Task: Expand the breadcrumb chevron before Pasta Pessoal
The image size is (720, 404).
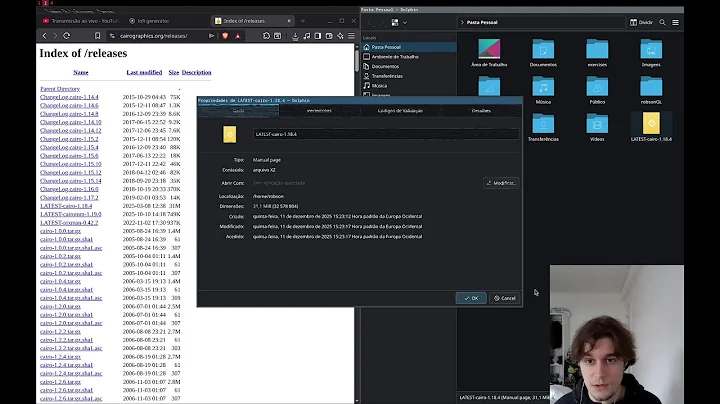Action: 462,22
